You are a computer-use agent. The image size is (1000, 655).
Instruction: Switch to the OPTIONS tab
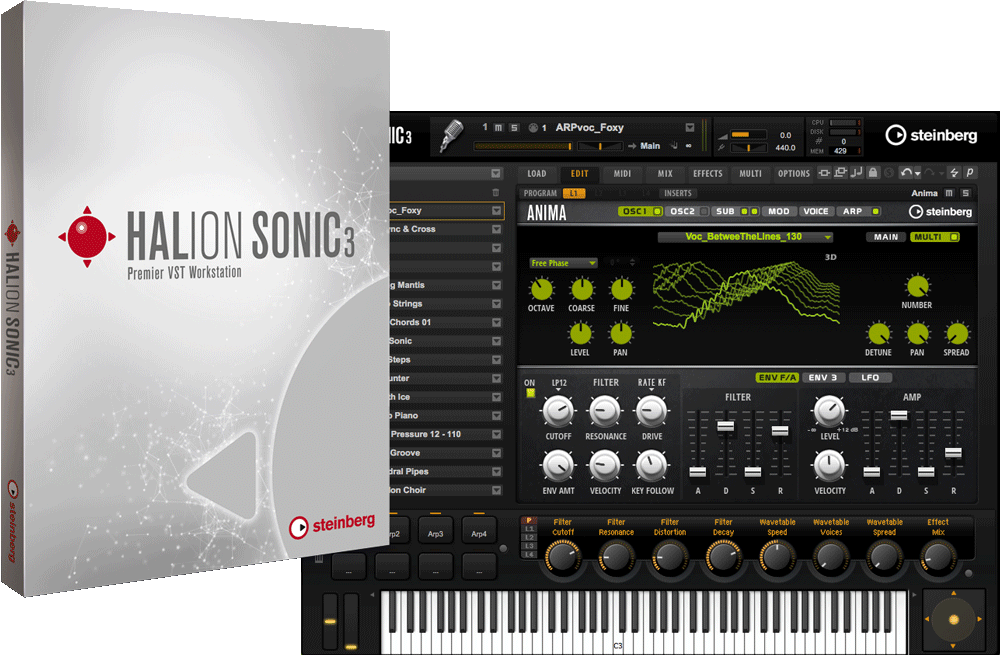pos(793,173)
